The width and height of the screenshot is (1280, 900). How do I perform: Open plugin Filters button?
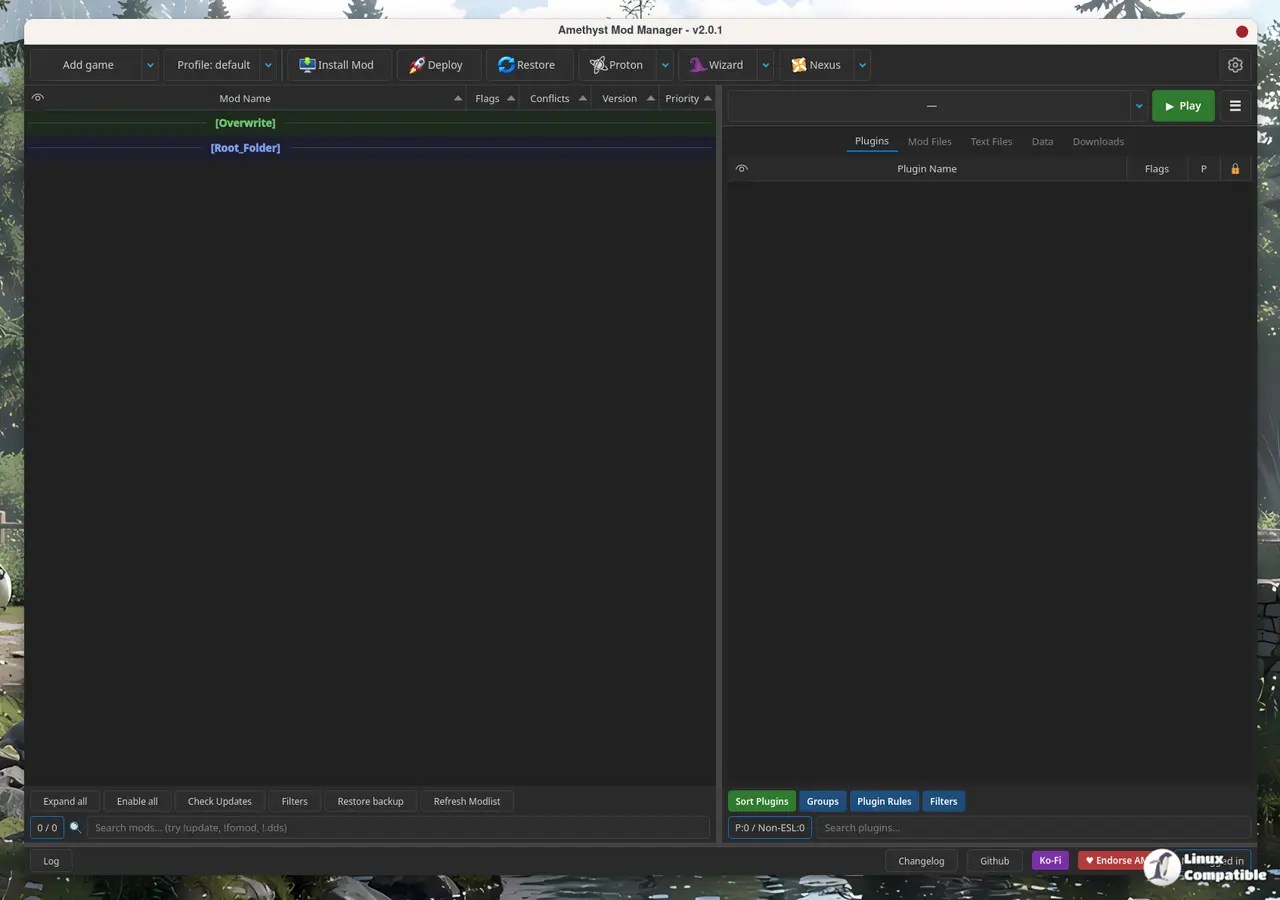[x=944, y=801]
